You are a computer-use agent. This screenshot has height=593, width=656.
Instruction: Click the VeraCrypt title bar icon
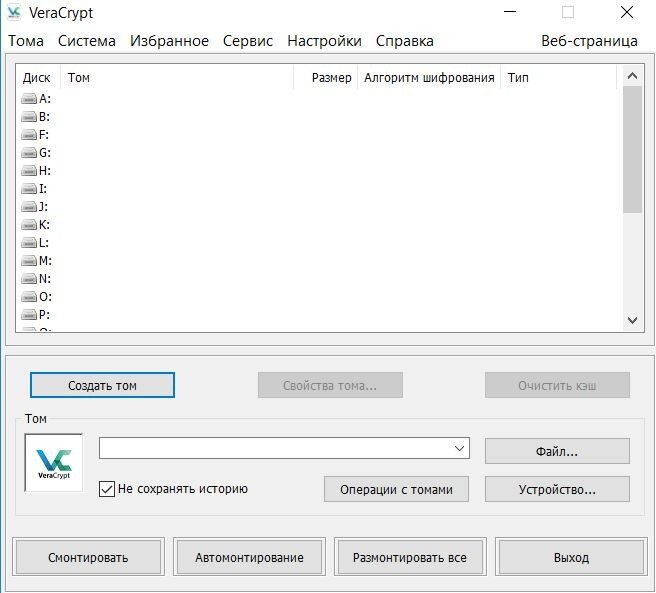click(14, 12)
